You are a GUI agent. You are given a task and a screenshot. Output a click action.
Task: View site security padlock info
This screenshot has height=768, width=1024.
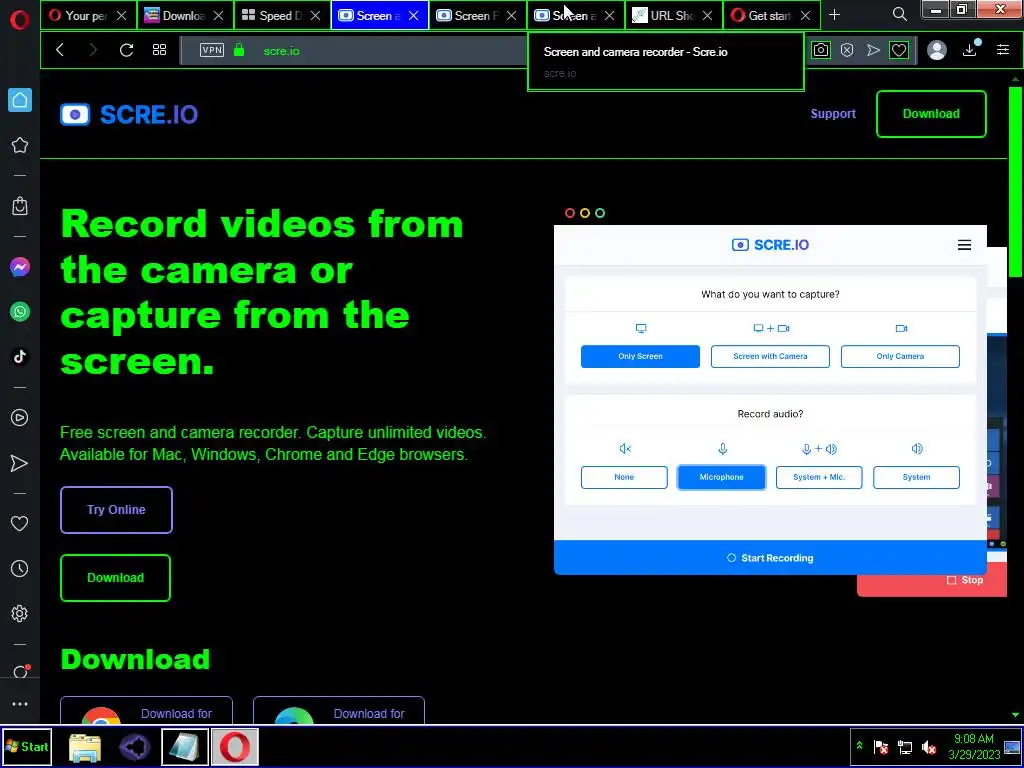pos(239,50)
